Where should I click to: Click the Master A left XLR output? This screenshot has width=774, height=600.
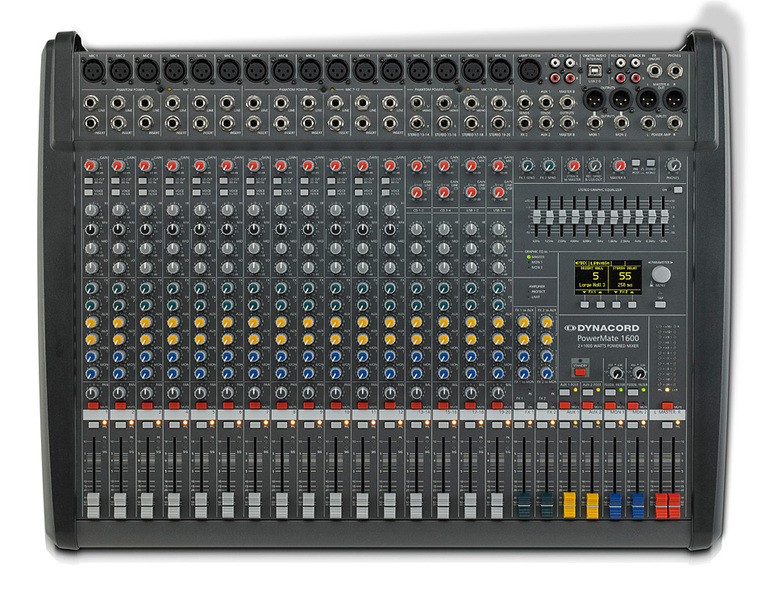coord(647,99)
